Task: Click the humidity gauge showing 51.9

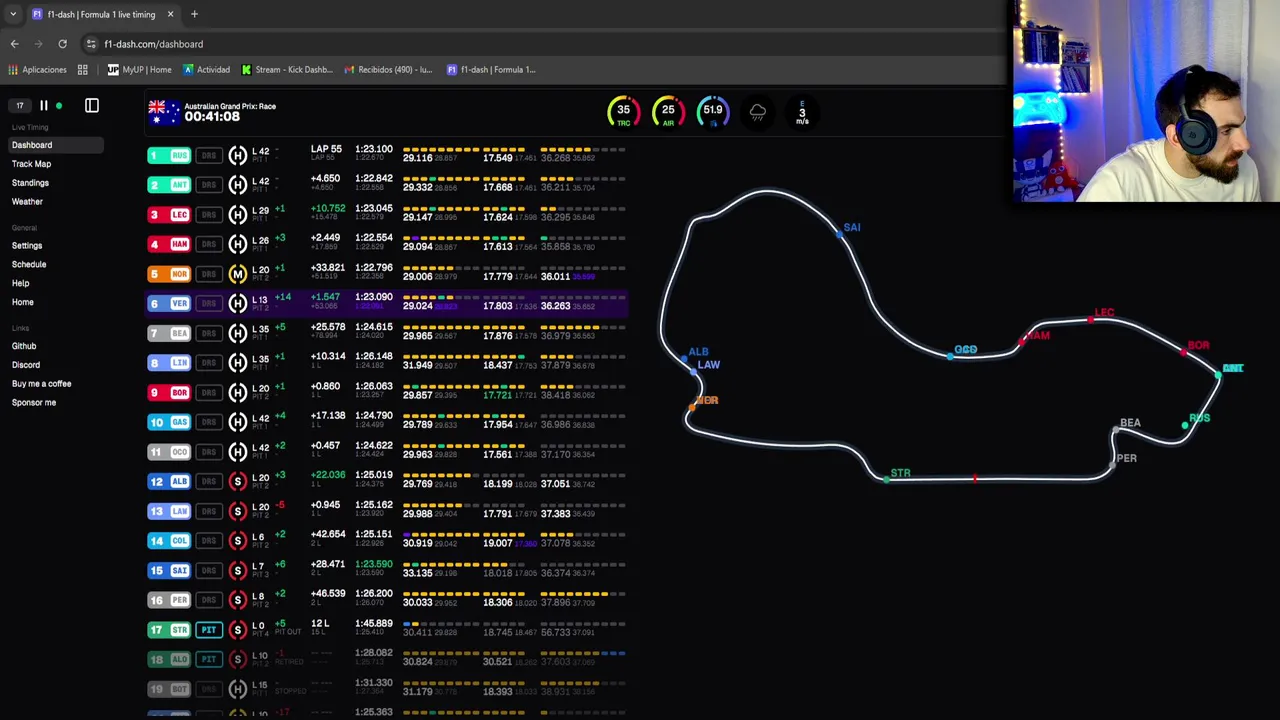Action: pyautogui.click(x=712, y=112)
